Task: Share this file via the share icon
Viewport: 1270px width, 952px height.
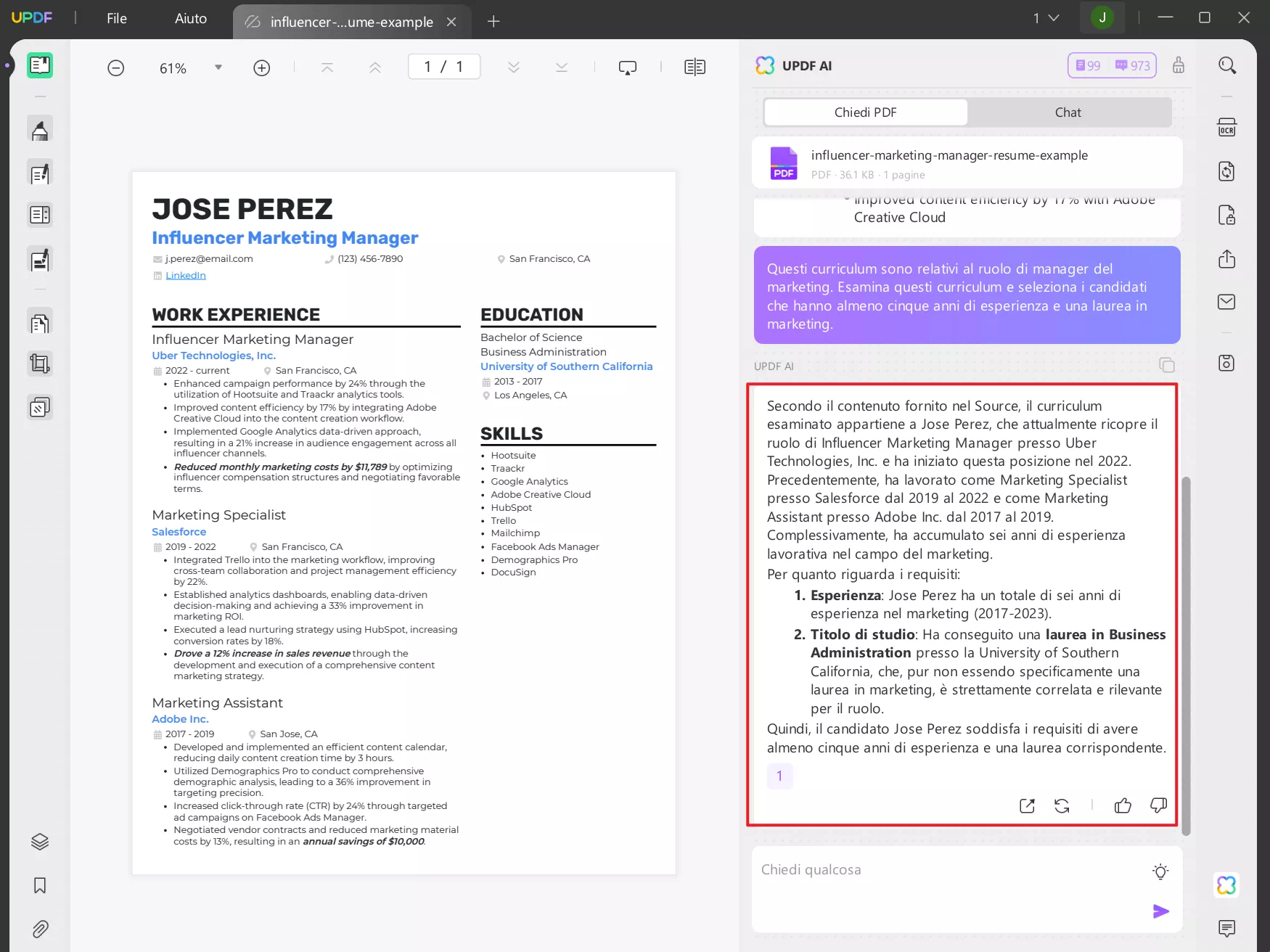Action: [x=1227, y=259]
